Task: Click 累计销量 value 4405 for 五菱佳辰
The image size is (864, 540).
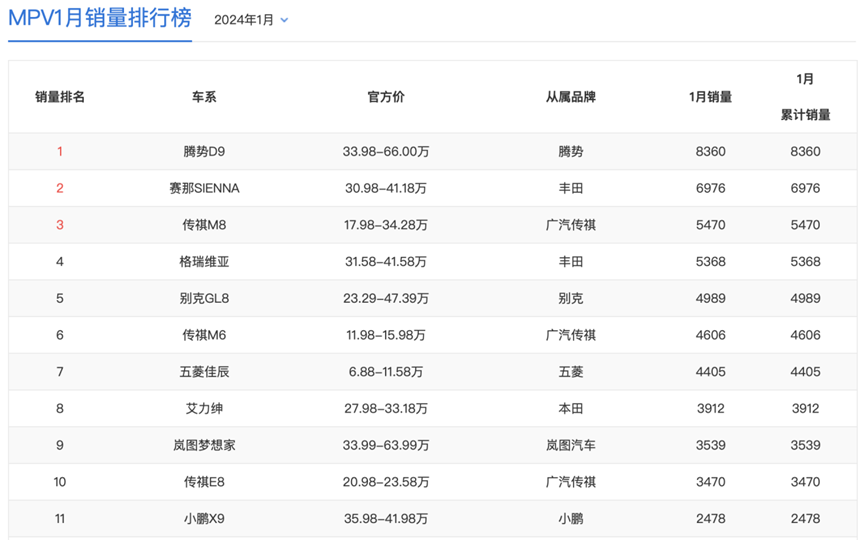Action: (x=805, y=372)
